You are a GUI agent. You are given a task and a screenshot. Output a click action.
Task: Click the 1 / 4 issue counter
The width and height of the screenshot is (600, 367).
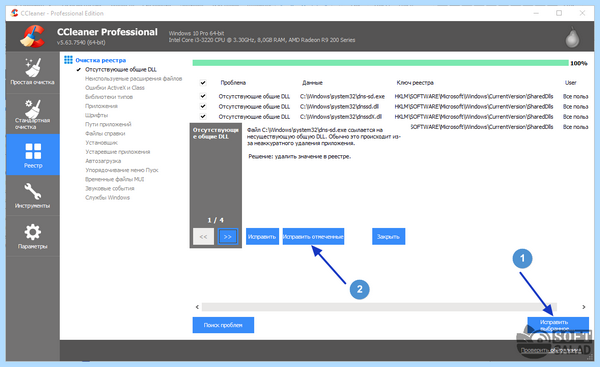pos(215,220)
